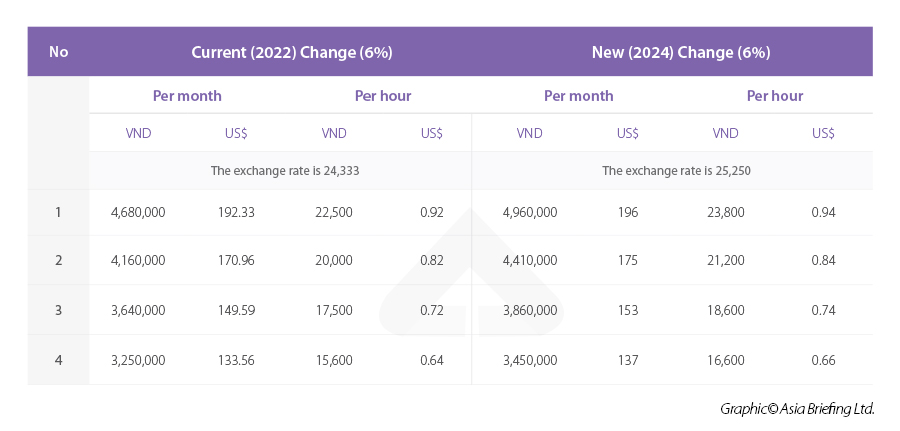900x431 pixels.
Task: Click the "No" column header
Action: coord(58,52)
